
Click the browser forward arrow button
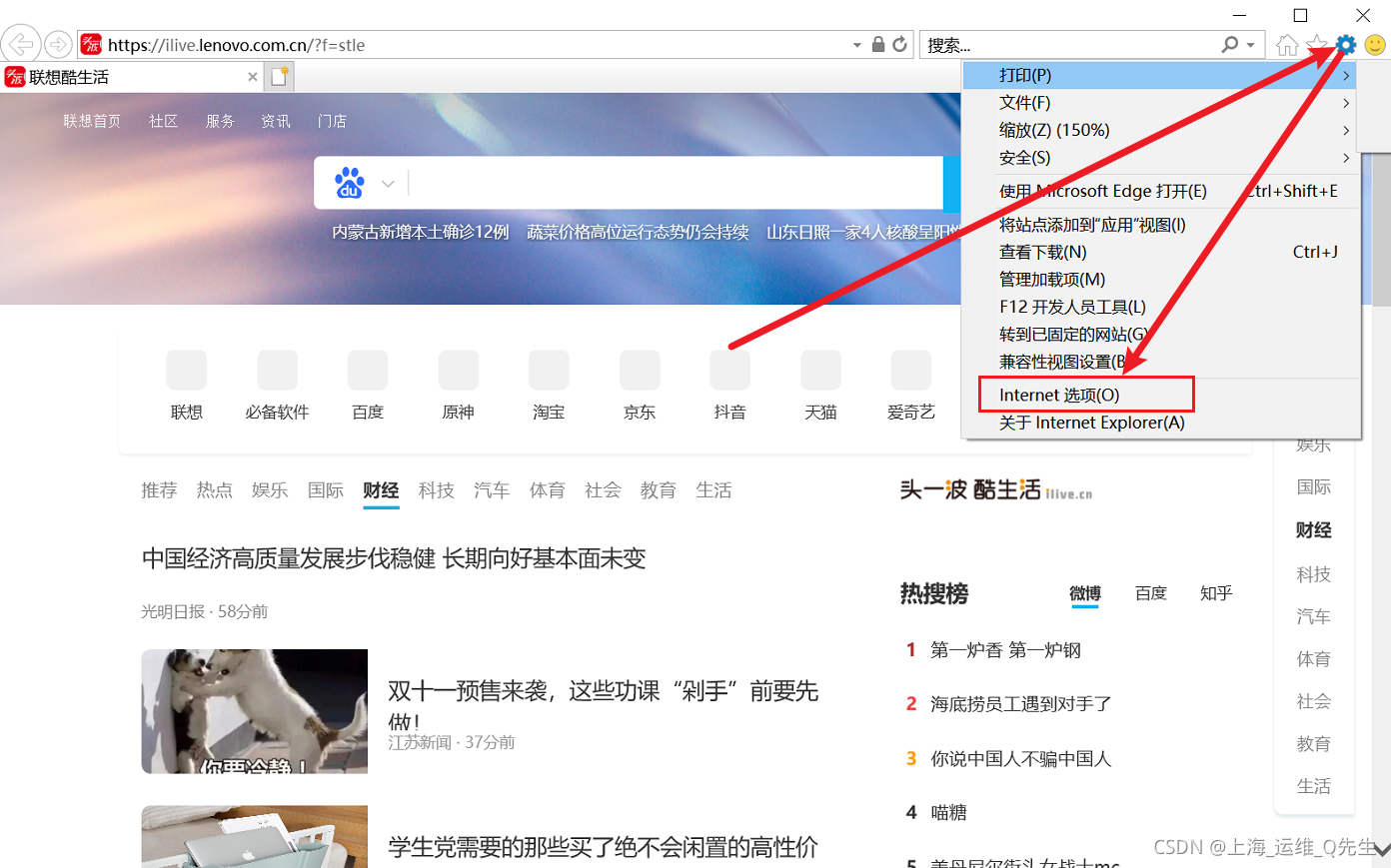[x=58, y=45]
